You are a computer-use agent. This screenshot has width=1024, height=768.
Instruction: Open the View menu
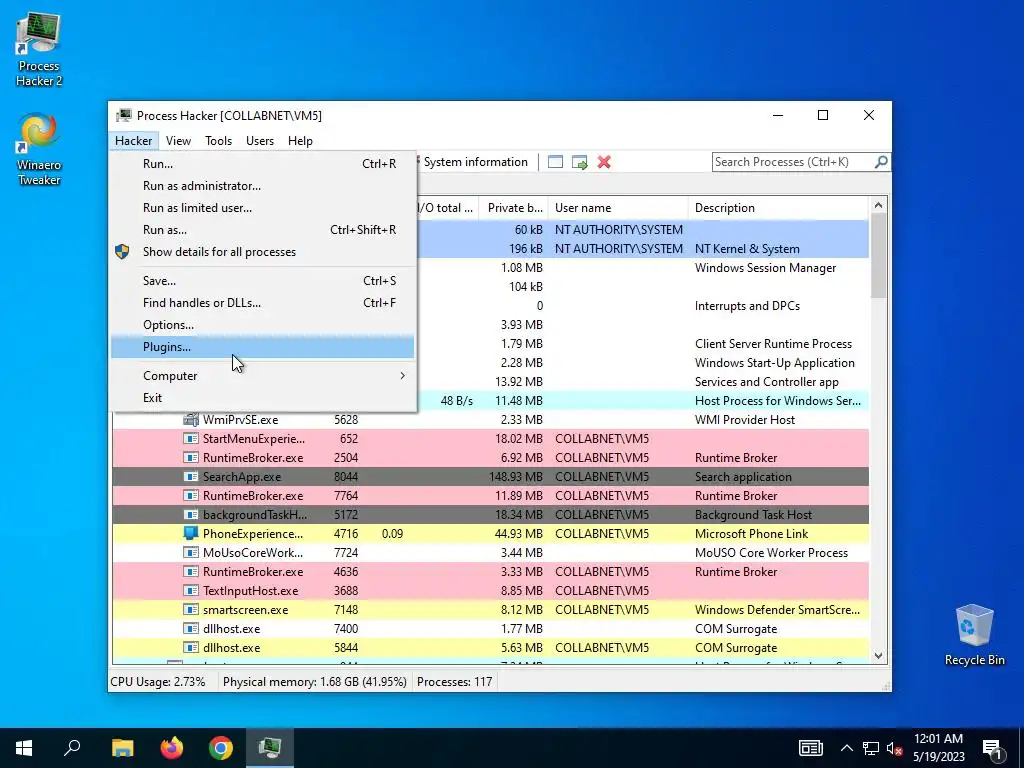tap(178, 140)
